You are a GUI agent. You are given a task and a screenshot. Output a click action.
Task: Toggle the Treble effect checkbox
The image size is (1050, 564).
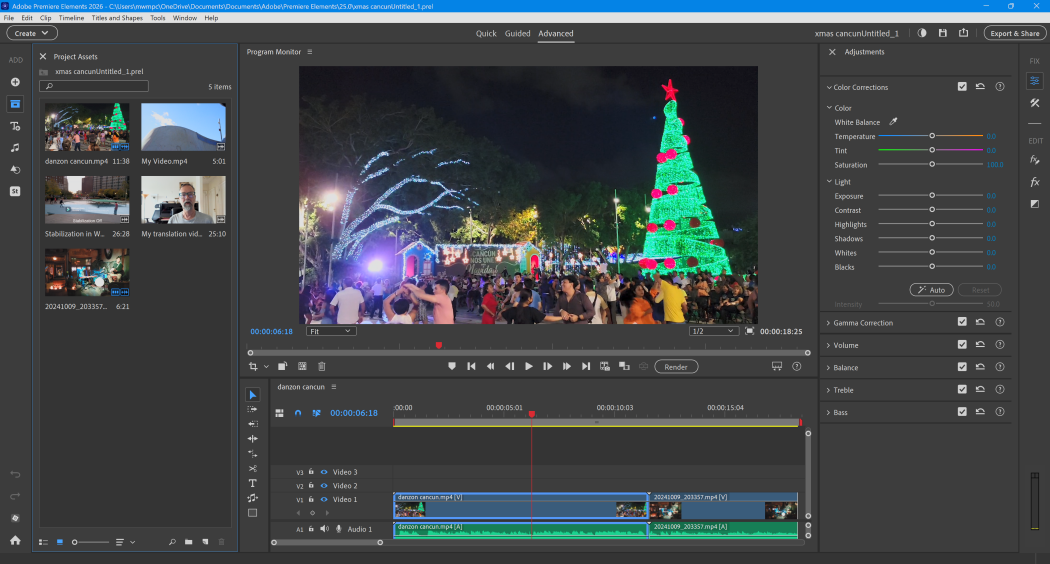point(962,389)
